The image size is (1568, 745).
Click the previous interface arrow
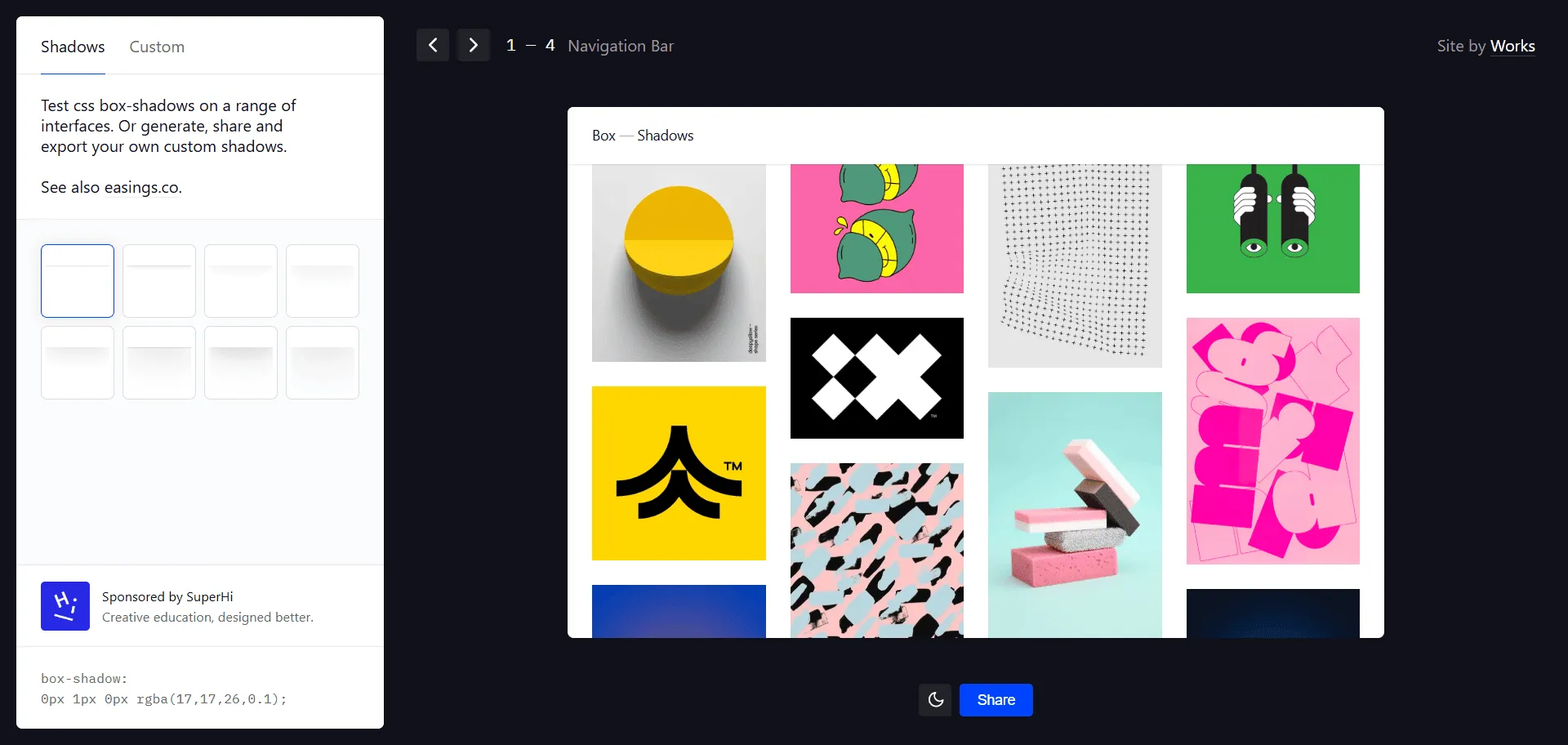click(433, 45)
